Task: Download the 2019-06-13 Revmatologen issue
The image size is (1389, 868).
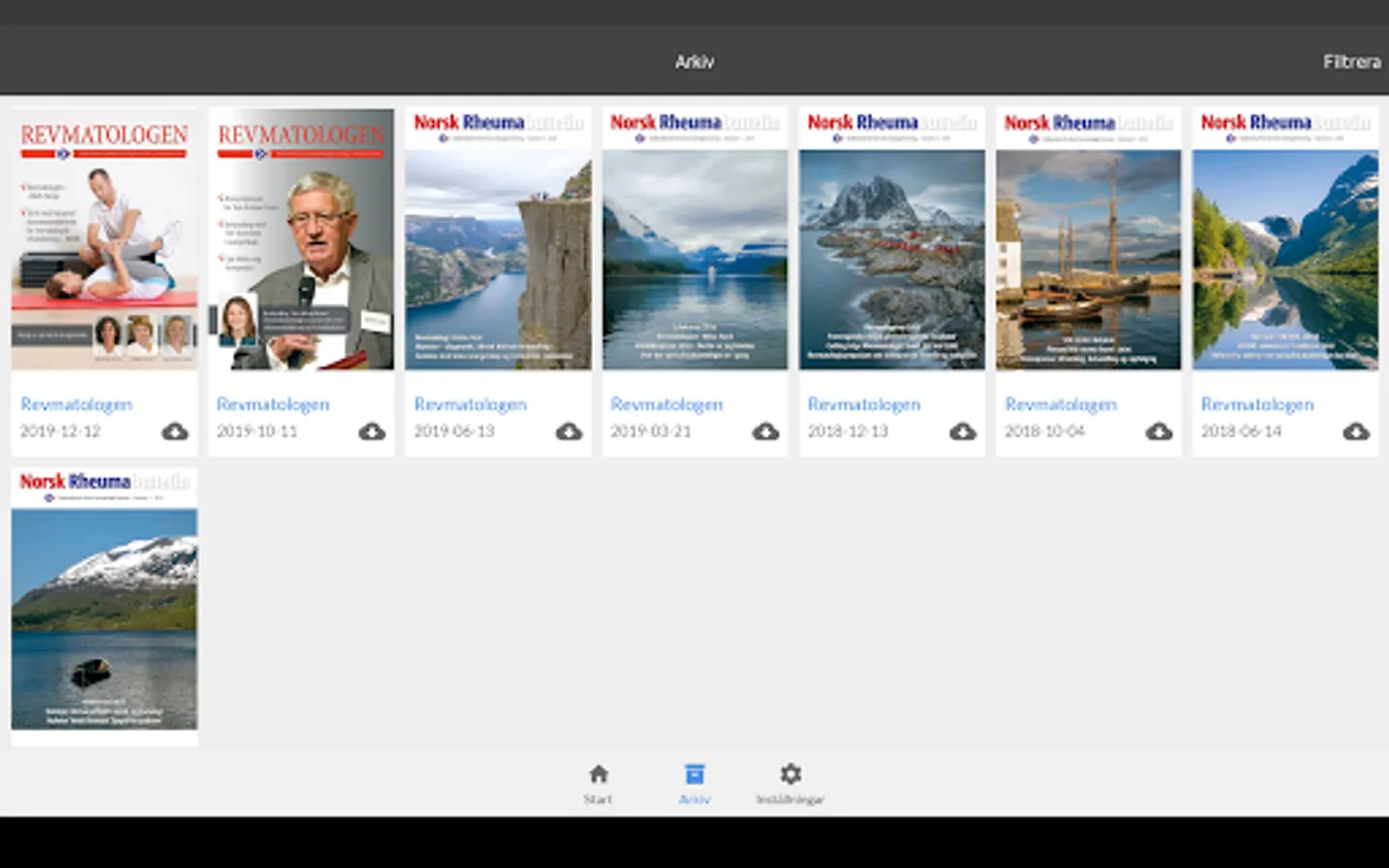Action: [x=568, y=431]
